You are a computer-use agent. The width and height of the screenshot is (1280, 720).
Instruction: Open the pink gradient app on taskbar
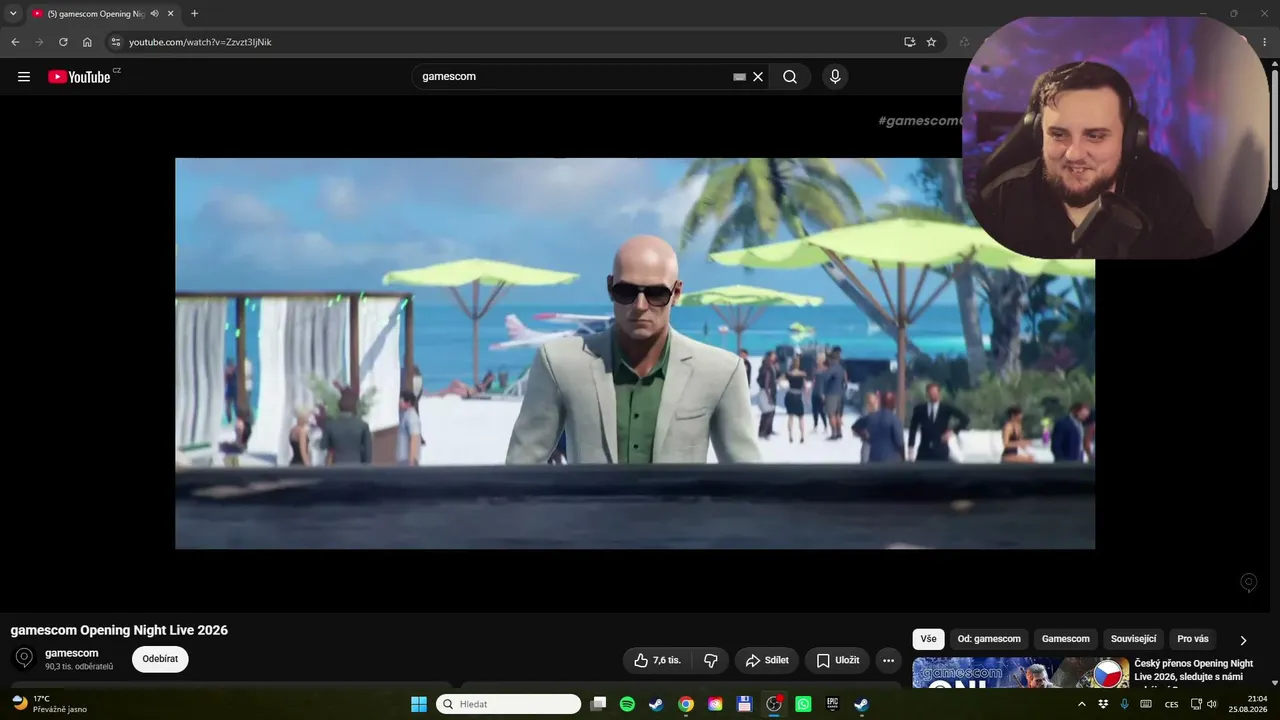(x=715, y=704)
